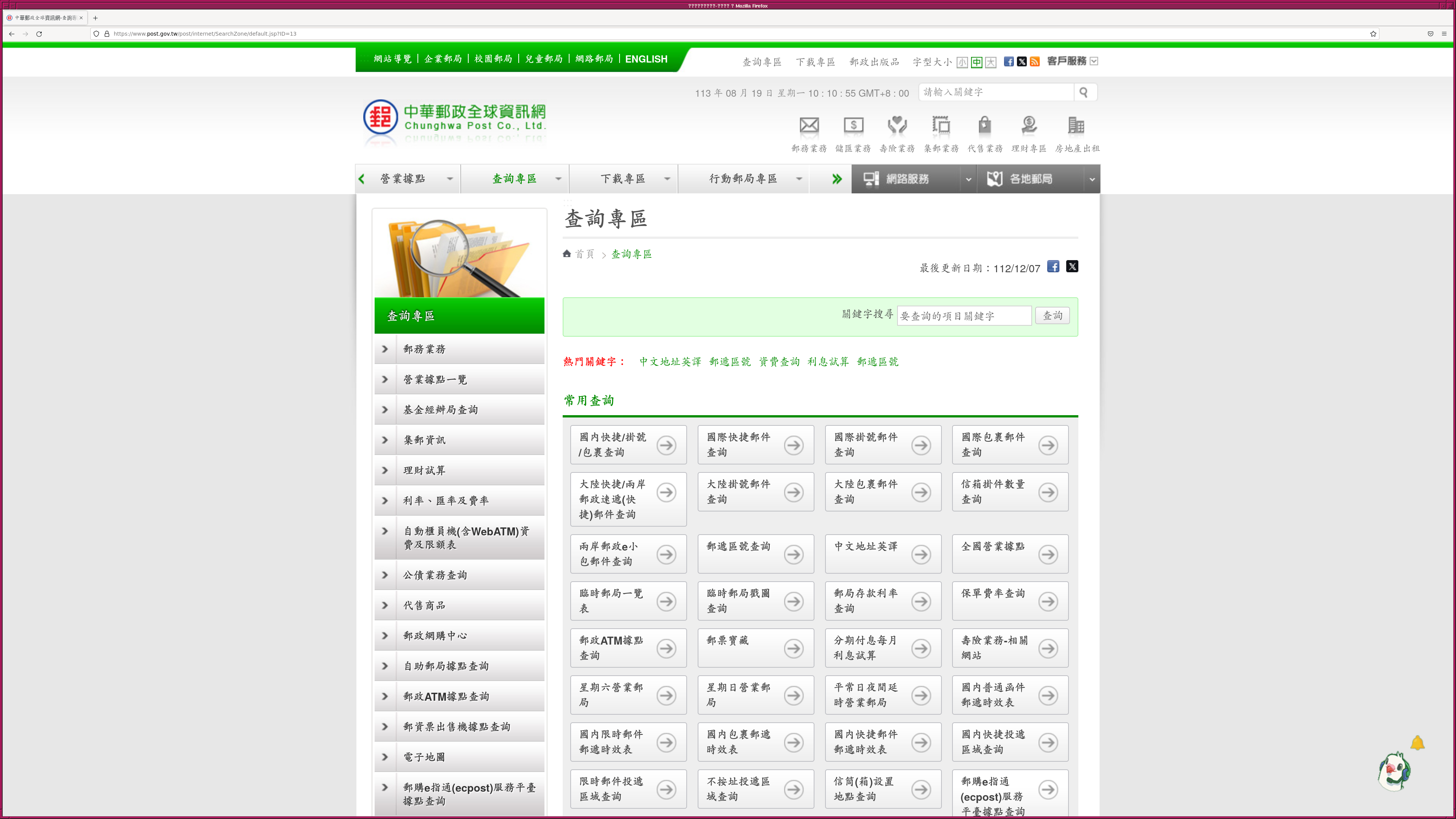Screen dimensions: 1456x819
Task: Share page via Facebook icon near update date
Action: click(x=1053, y=266)
